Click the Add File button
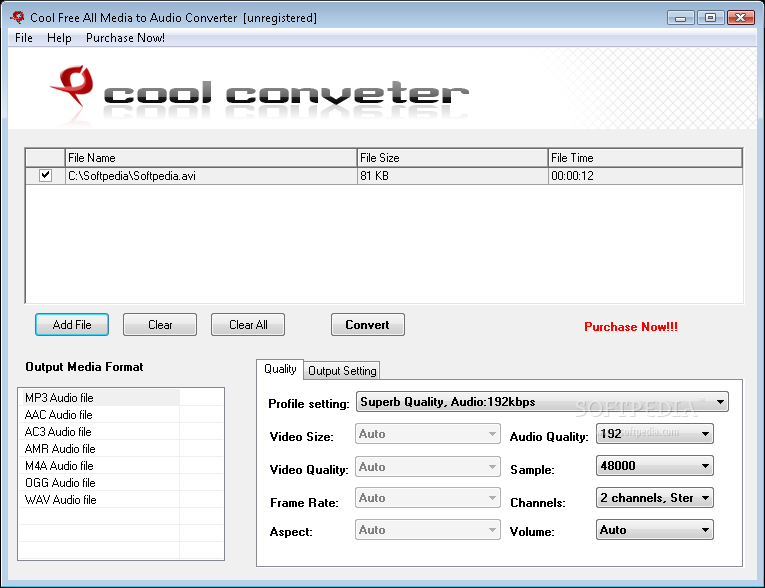 72,325
